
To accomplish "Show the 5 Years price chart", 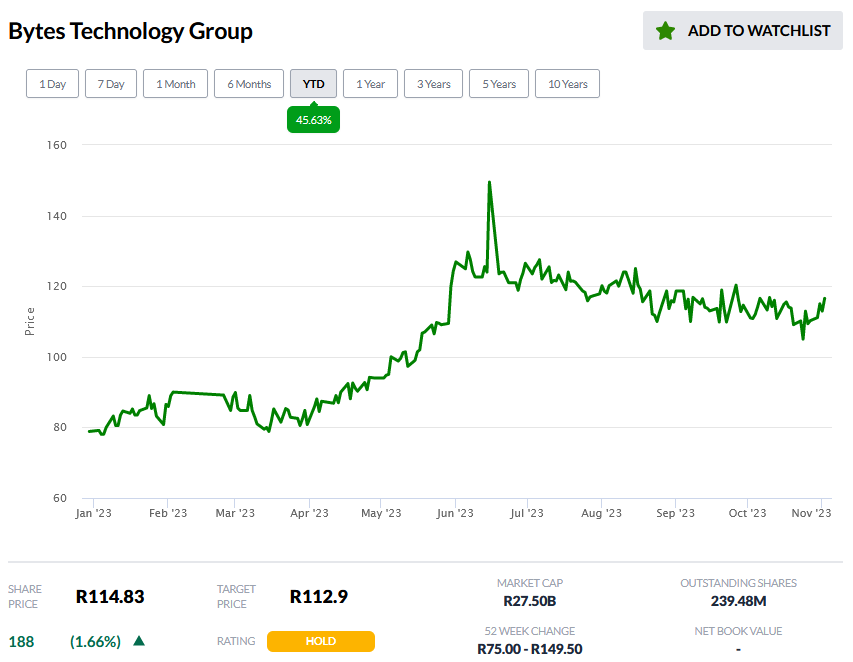I will pos(499,84).
